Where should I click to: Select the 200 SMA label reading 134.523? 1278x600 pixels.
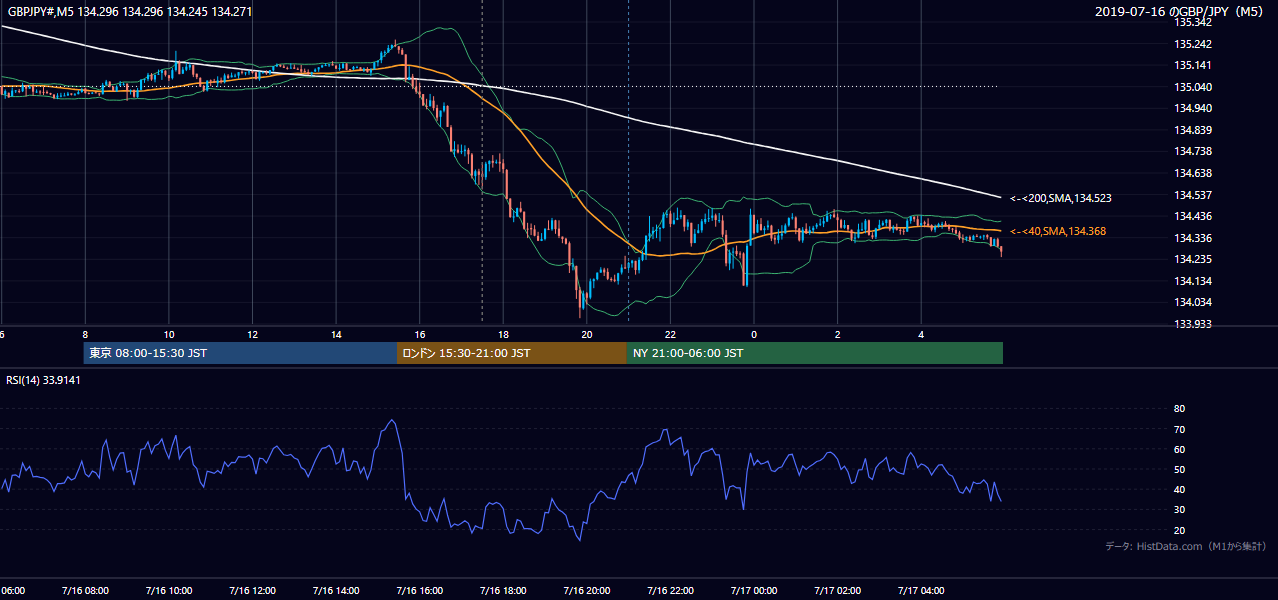[1061, 199]
